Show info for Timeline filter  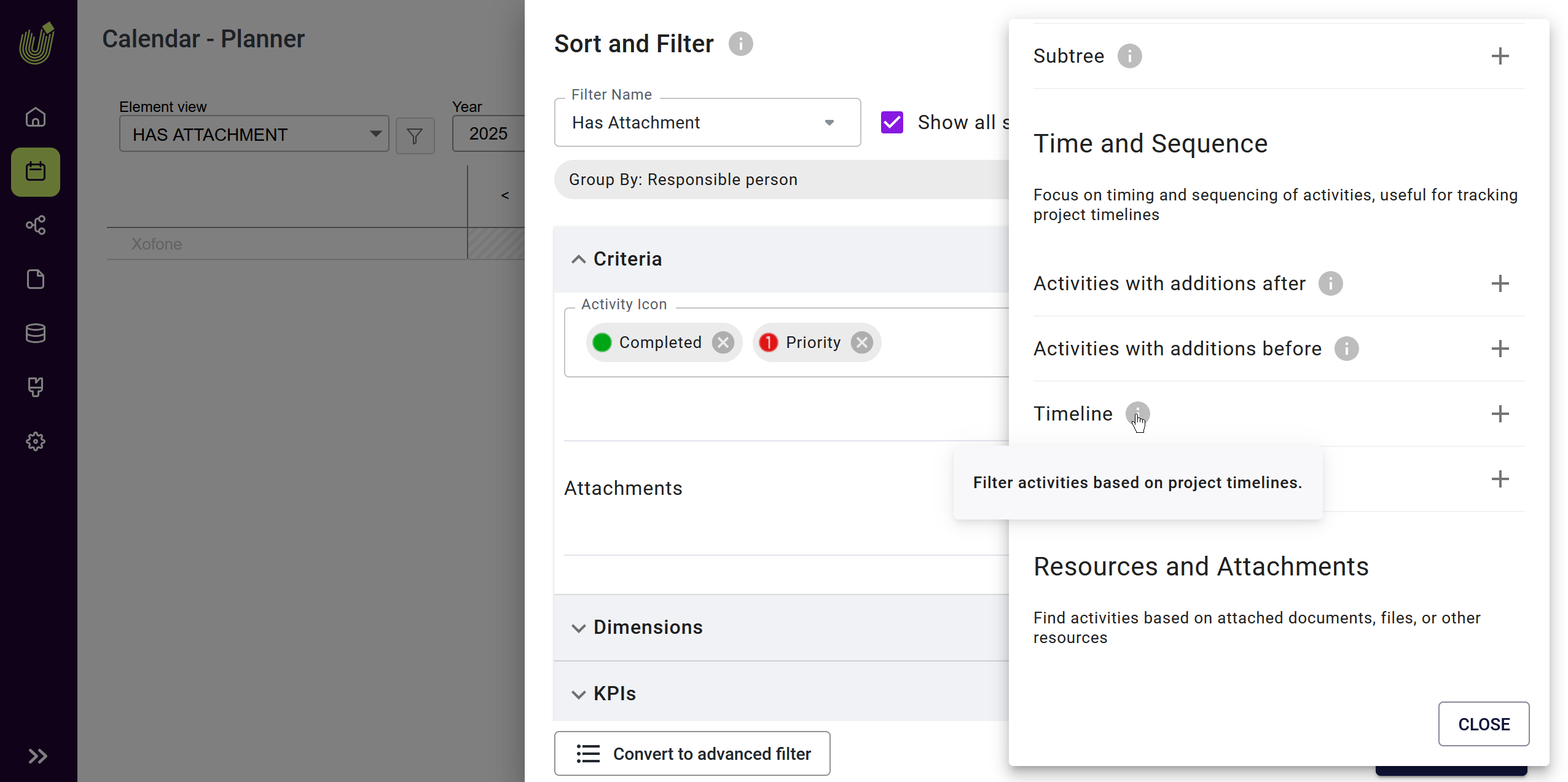click(1137, 414)
